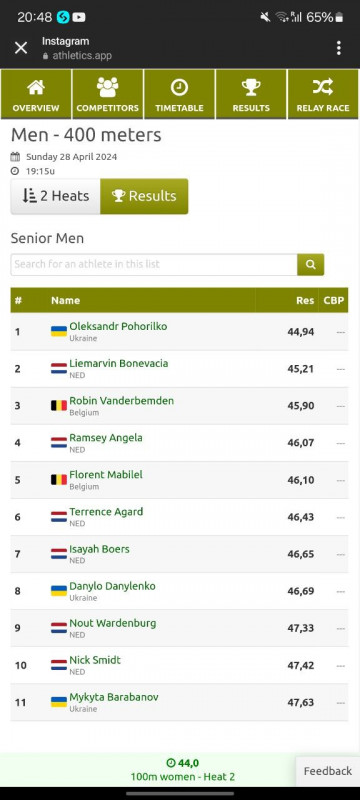This screenshot has width=360, height=800.
Task: Click the Name column header
Action: (65, 301)
